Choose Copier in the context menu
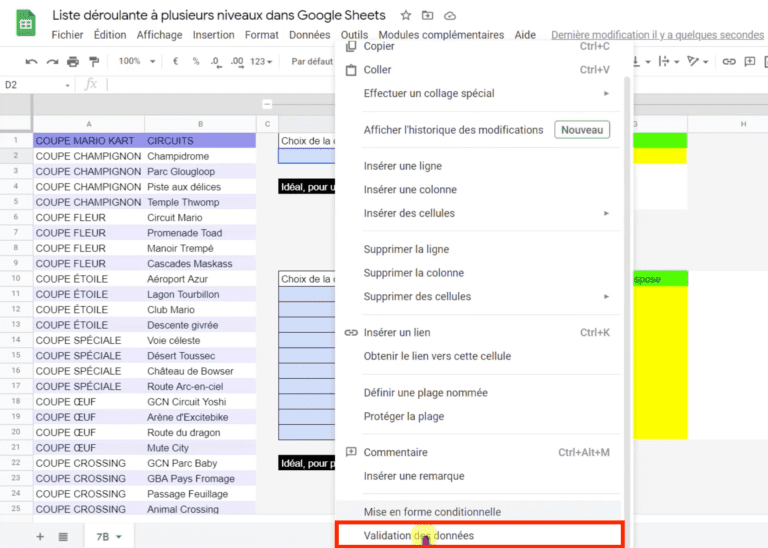 tap(480, 46)
